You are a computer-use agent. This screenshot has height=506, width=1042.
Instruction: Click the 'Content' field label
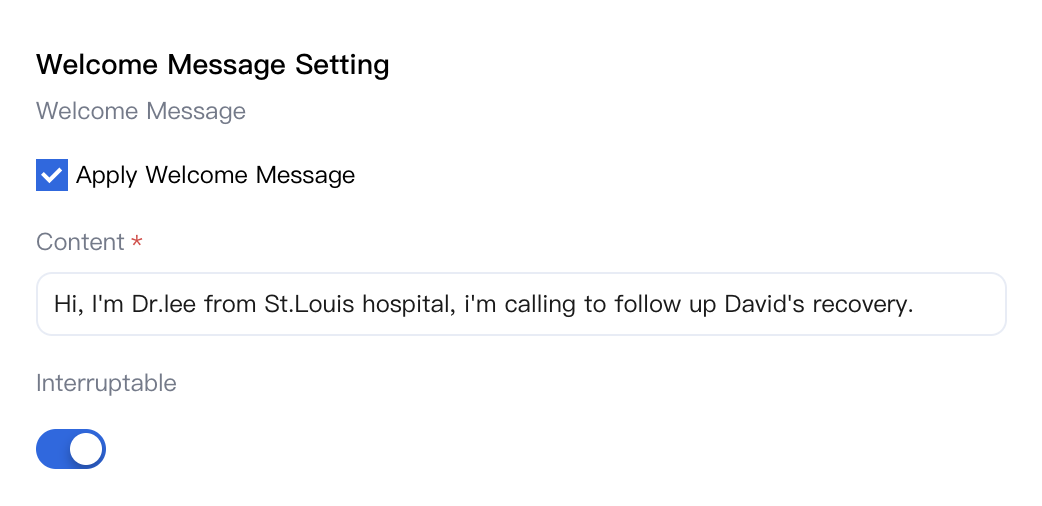pos(80,242)
